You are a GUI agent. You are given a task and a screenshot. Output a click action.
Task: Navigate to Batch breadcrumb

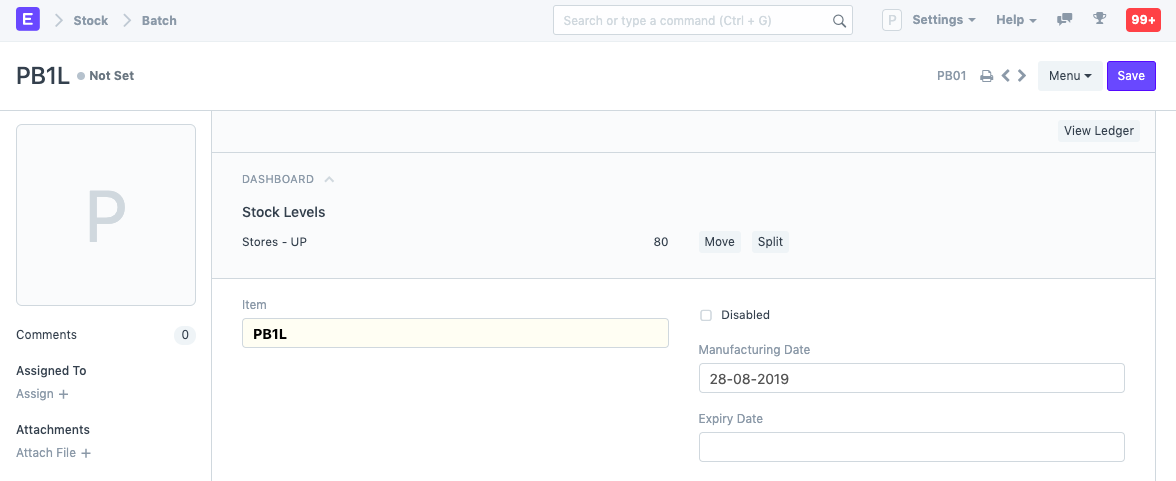pos(159,20)
